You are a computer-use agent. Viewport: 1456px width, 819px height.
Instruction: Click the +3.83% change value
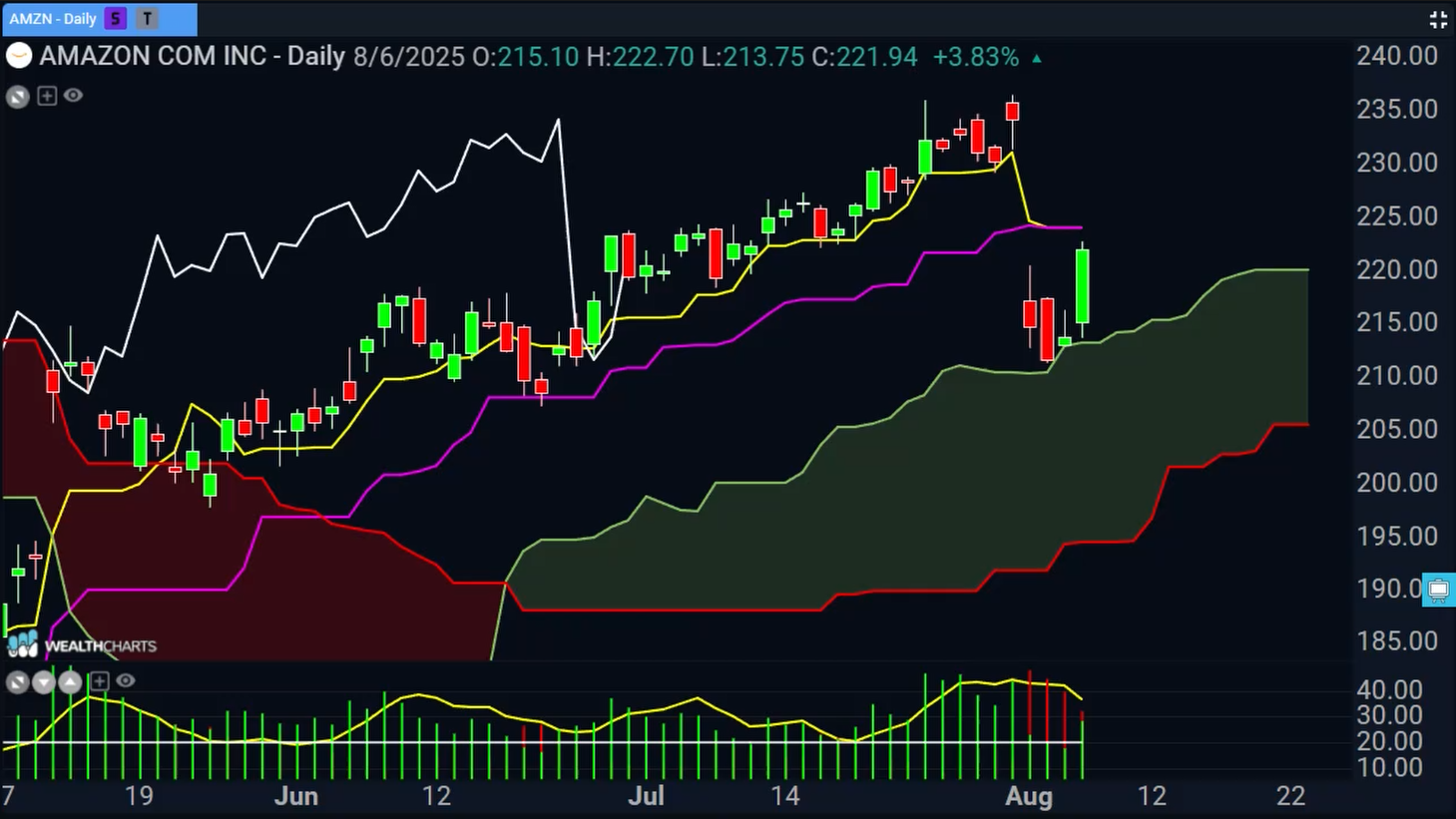(976, 57)
